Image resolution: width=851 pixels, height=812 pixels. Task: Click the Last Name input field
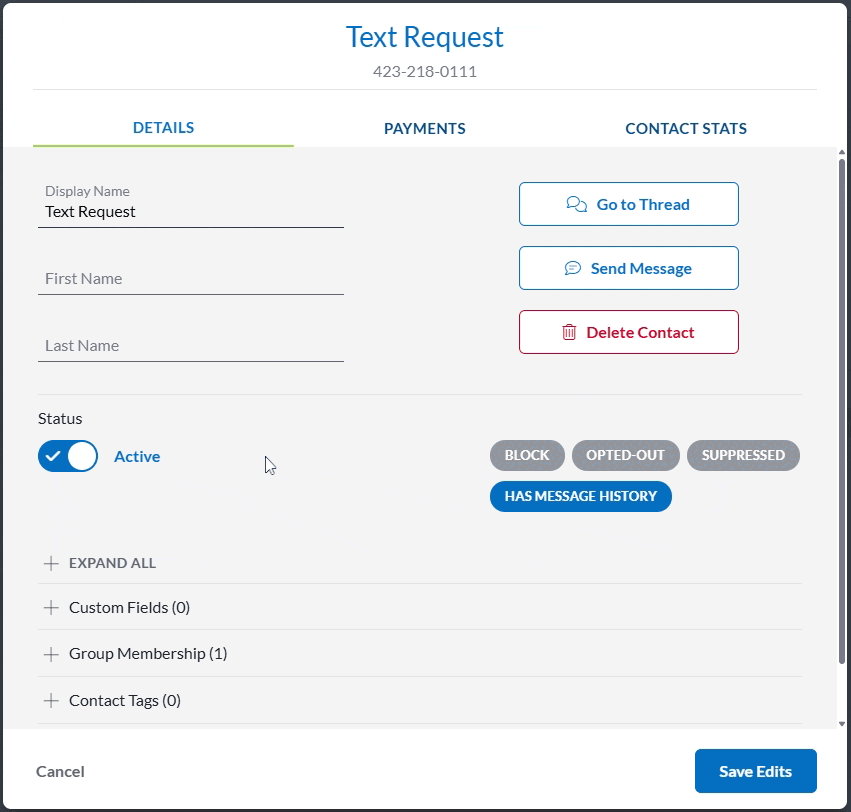click(191, 346)
